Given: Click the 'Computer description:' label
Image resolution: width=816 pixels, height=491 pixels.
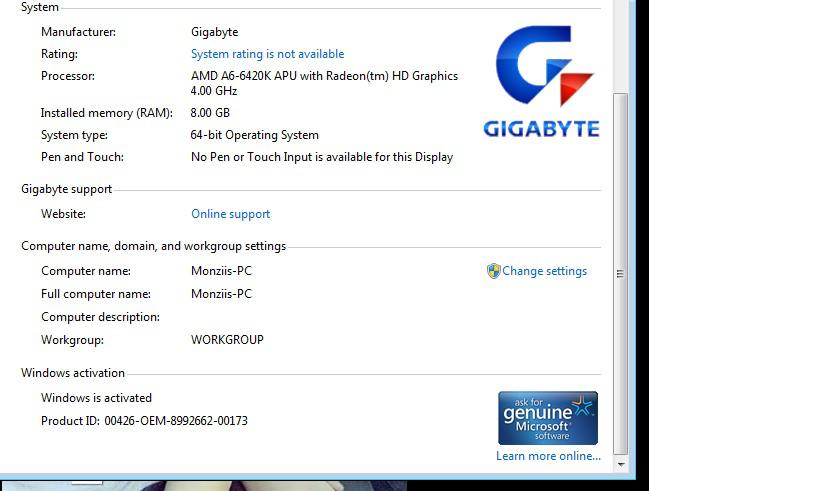Looking at the screenshot, I should coord(100,317).
